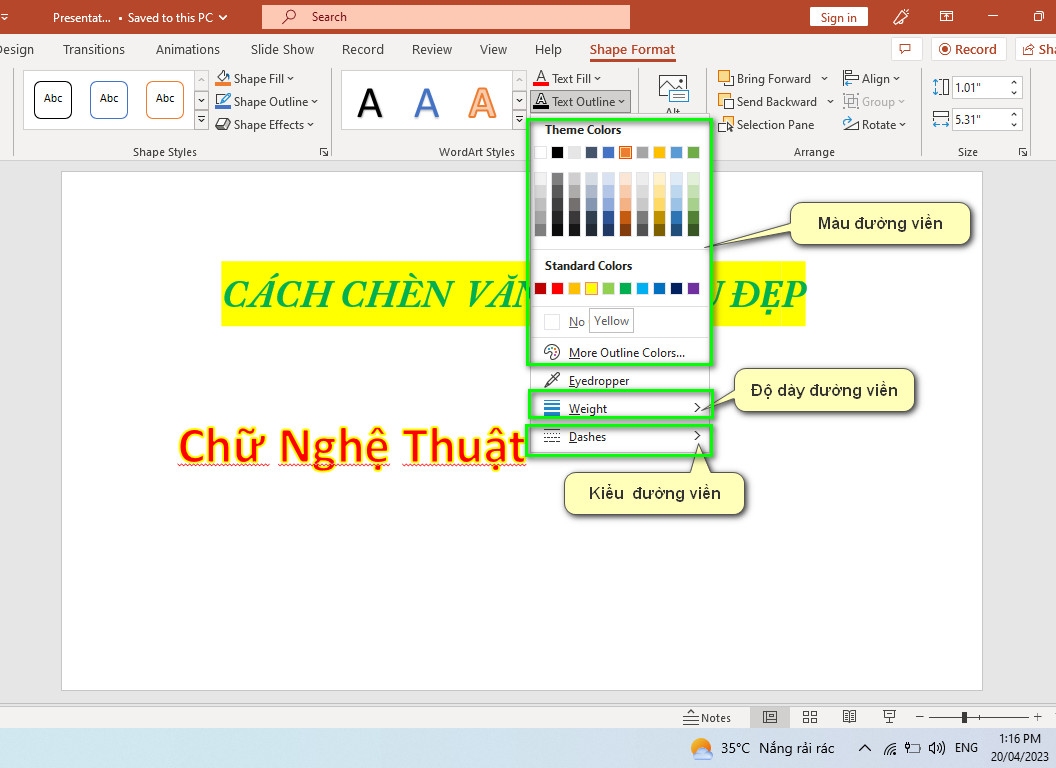The height and width of the screenshot is (768, 1056).
Task: Expand the WordArt Styles gallery More arrow
Action: (519, 121)
